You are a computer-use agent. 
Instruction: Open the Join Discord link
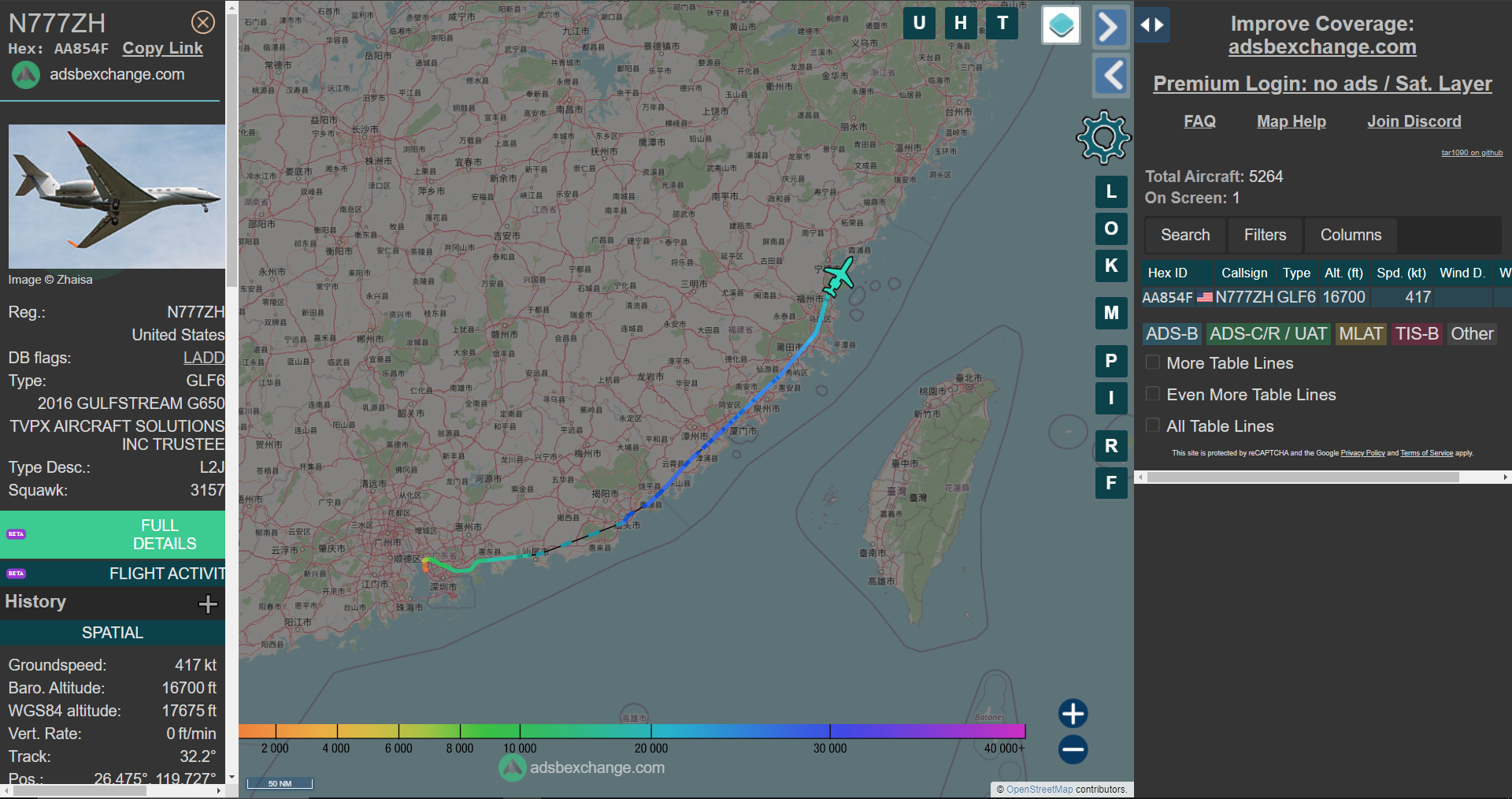pos(1414,121)
